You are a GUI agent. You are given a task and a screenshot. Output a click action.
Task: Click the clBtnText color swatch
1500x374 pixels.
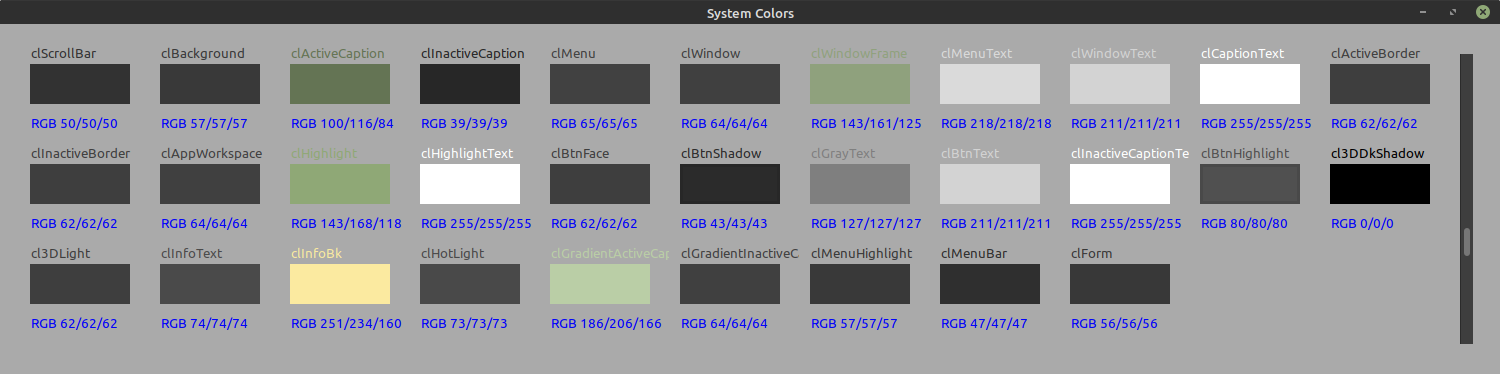990,184
